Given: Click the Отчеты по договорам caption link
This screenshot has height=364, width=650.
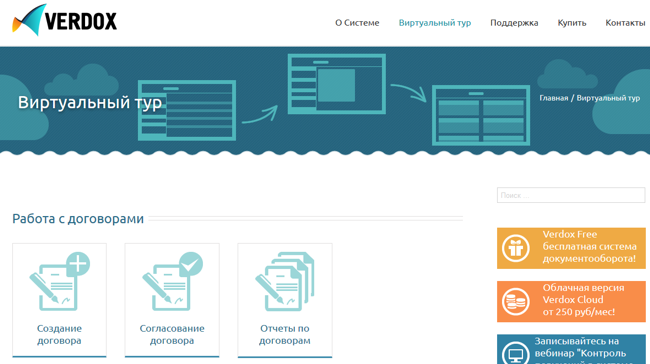Looking at the screenshot, I should coord(285,335).
